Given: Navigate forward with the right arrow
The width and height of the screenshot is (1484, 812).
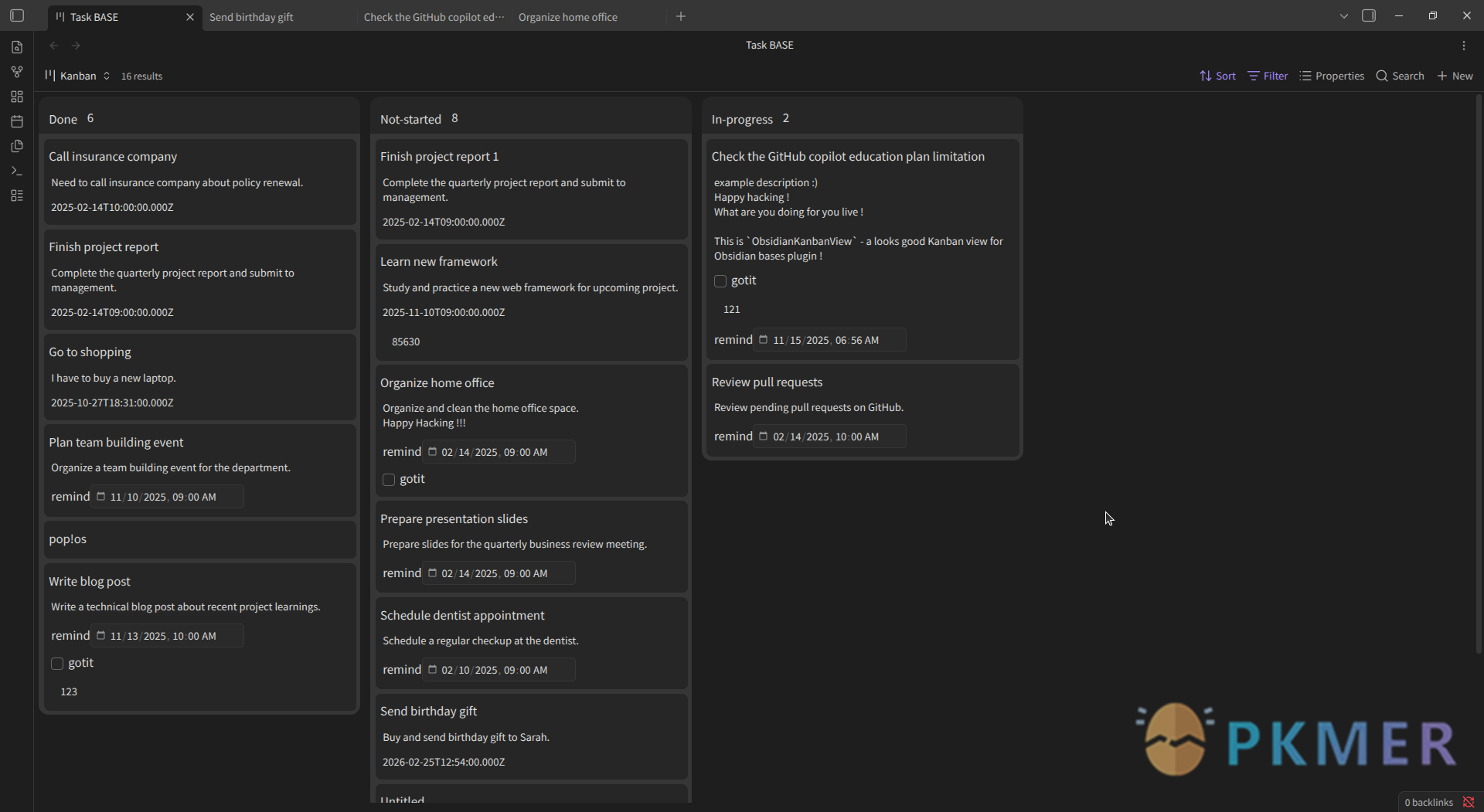Looking at the screenshot, I should tap(76, 46).
